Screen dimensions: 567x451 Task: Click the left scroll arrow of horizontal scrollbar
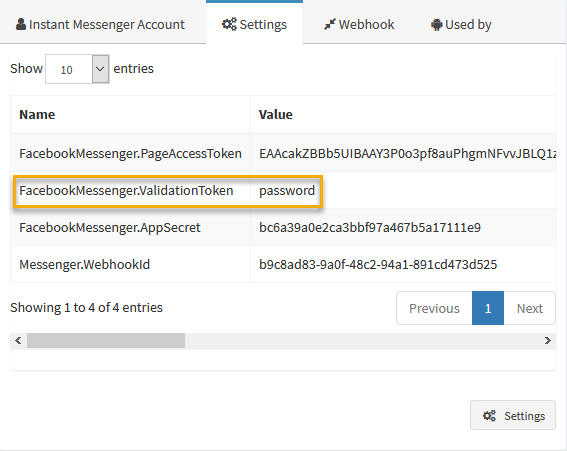click(x=18, y=340)
